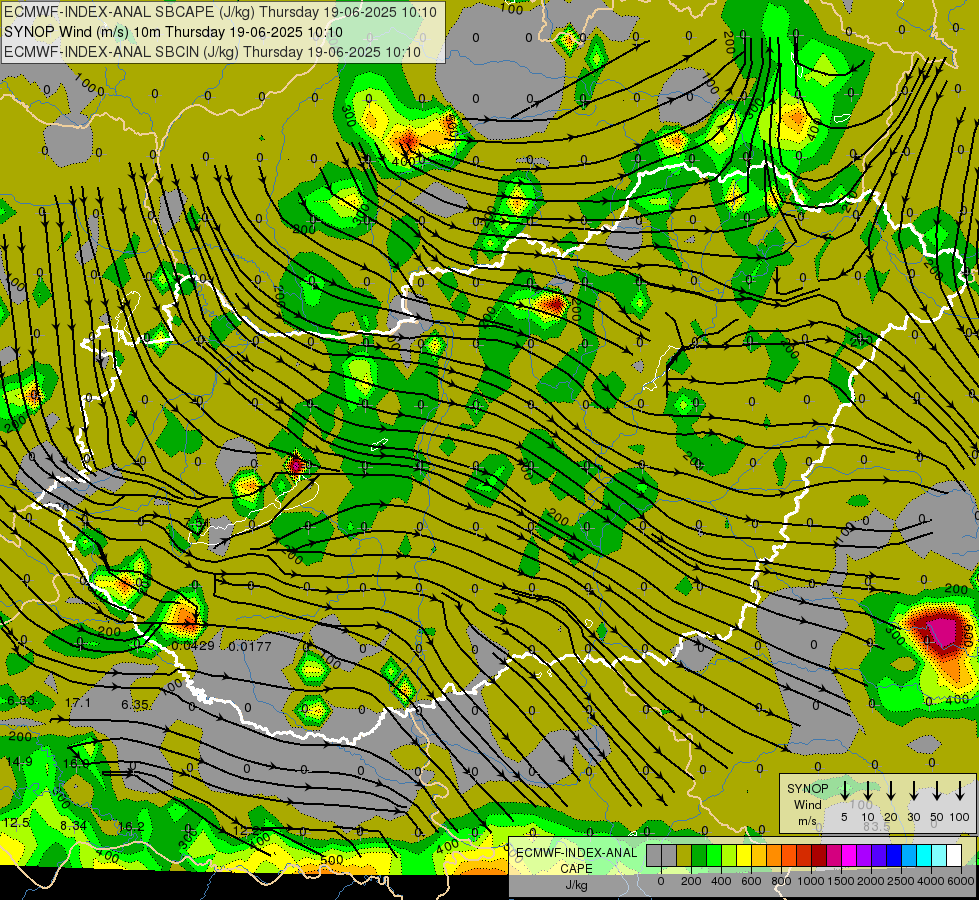This screenshot has height=900, width=979.
Task: Click the 1000 tick label on CAPE scale
Action: click(x=811, y=881)
